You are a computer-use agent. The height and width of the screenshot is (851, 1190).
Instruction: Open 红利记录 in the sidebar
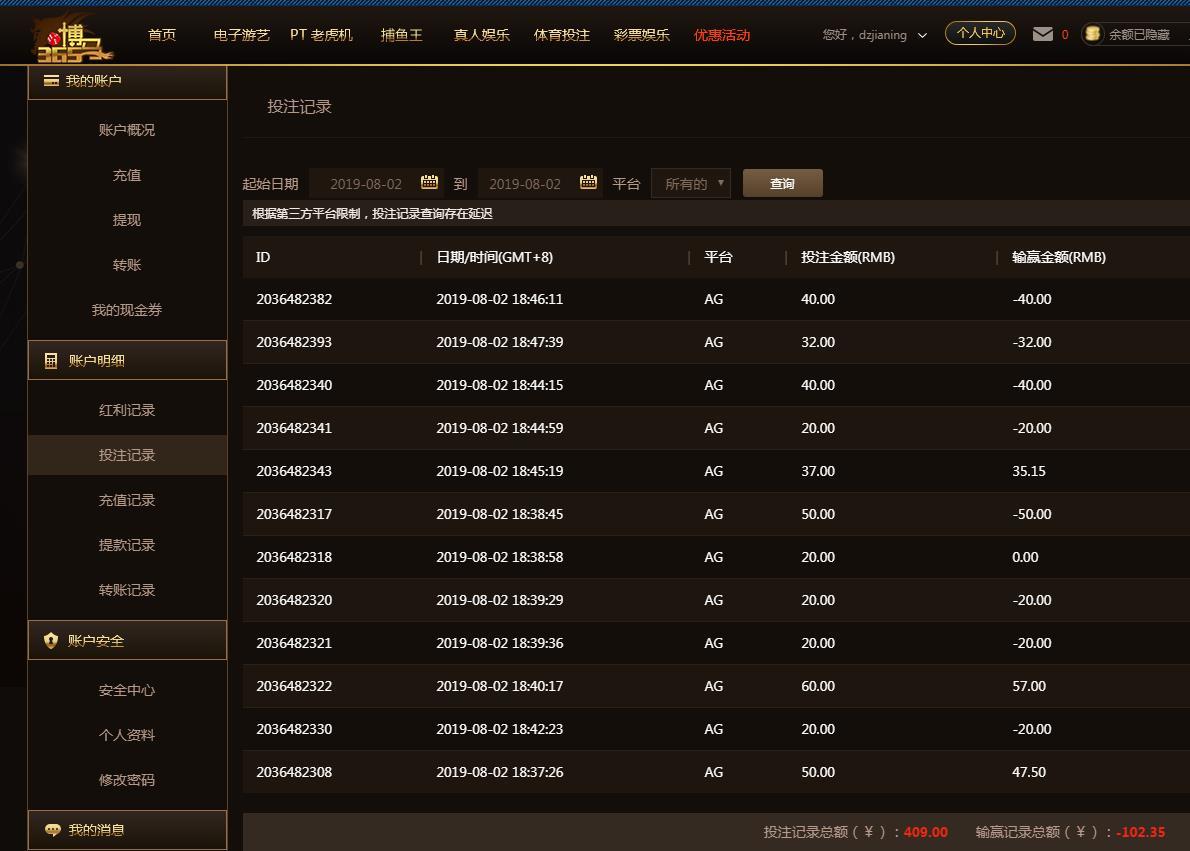(x=127, y=410)
